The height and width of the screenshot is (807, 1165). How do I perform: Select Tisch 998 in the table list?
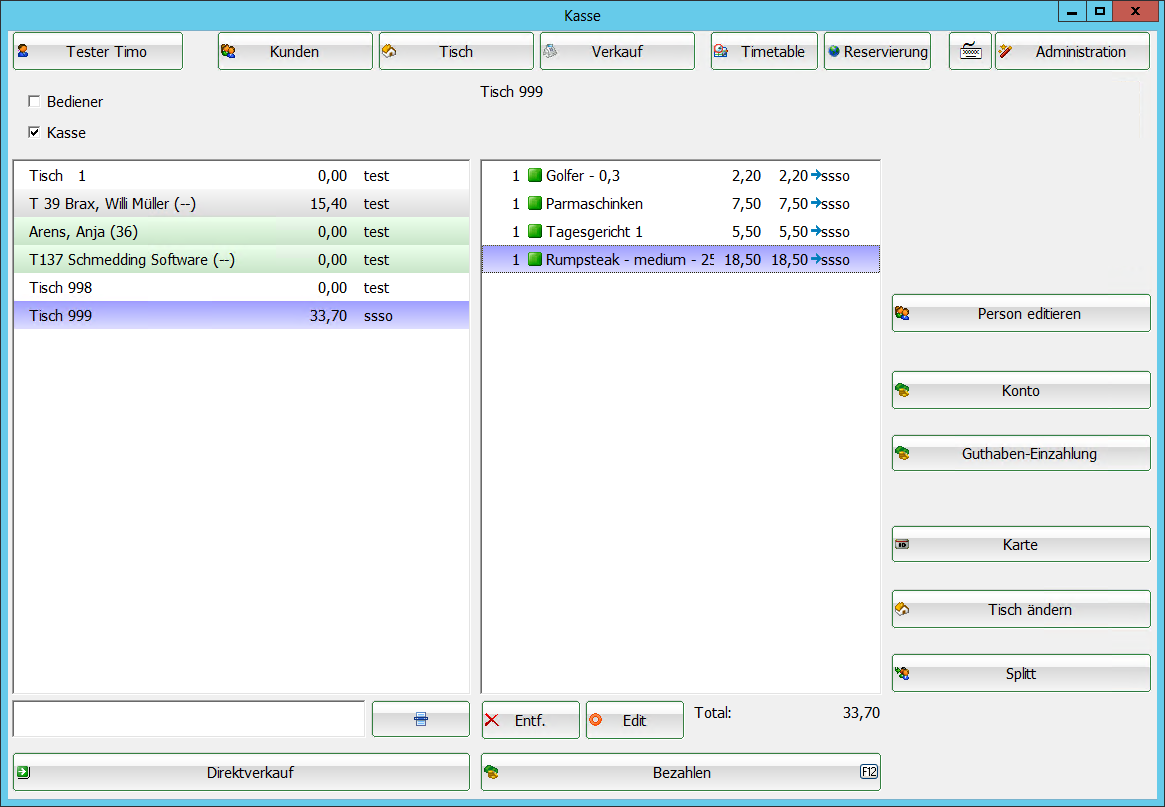[240, 288]
